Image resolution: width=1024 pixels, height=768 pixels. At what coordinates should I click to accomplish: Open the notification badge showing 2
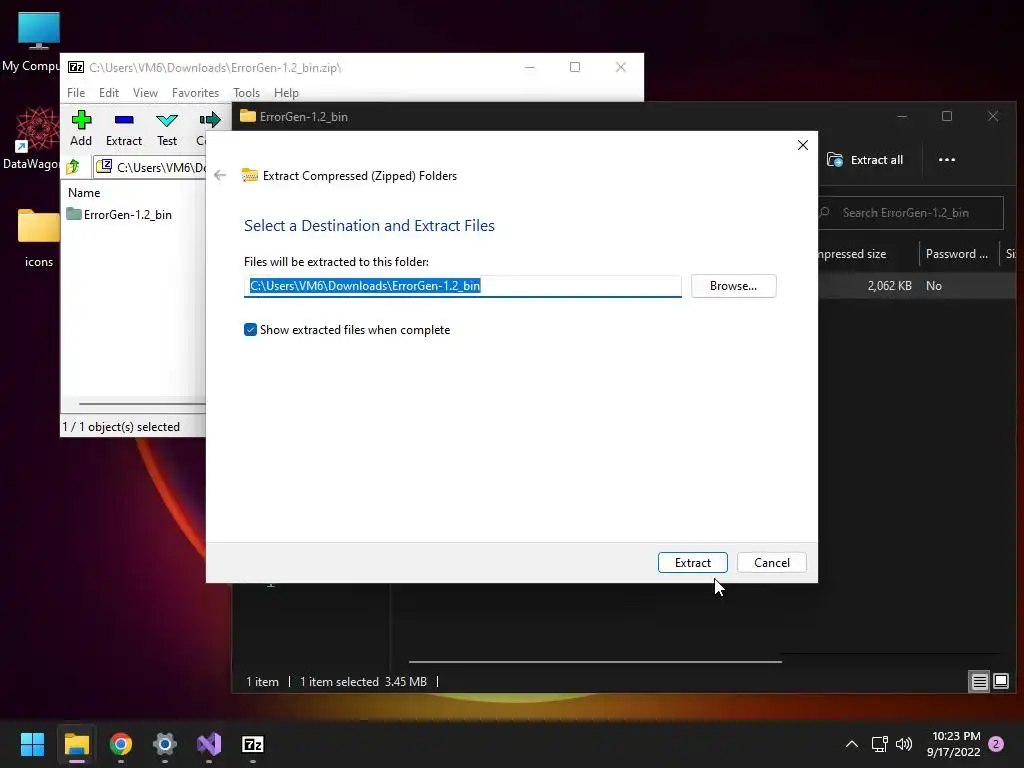click(x=996, y=744)
